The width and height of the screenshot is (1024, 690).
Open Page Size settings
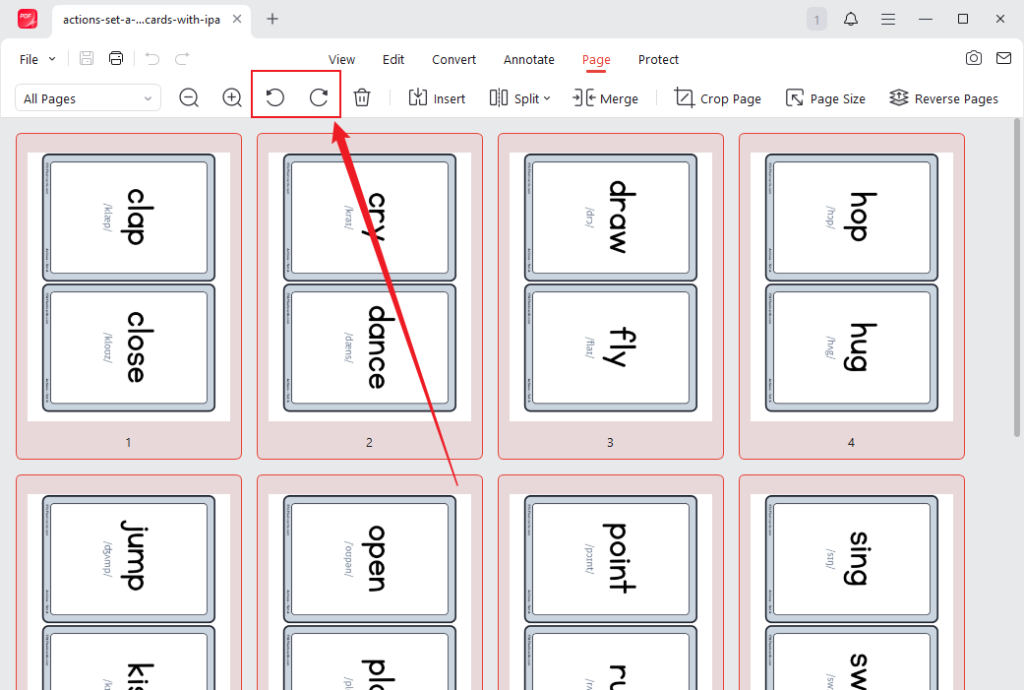(825, 98)
